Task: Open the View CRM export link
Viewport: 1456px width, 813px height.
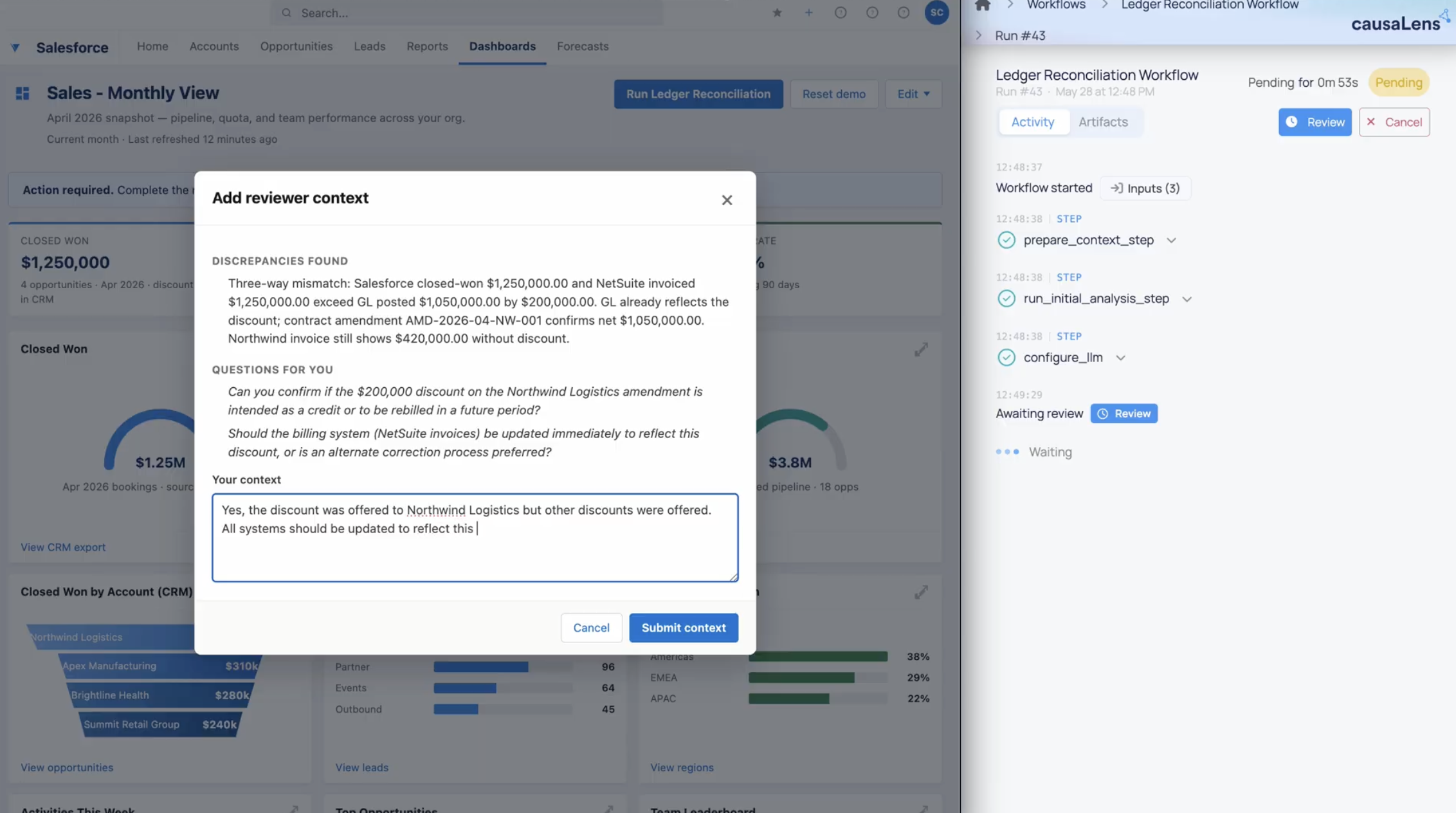Action: point(63,547)
